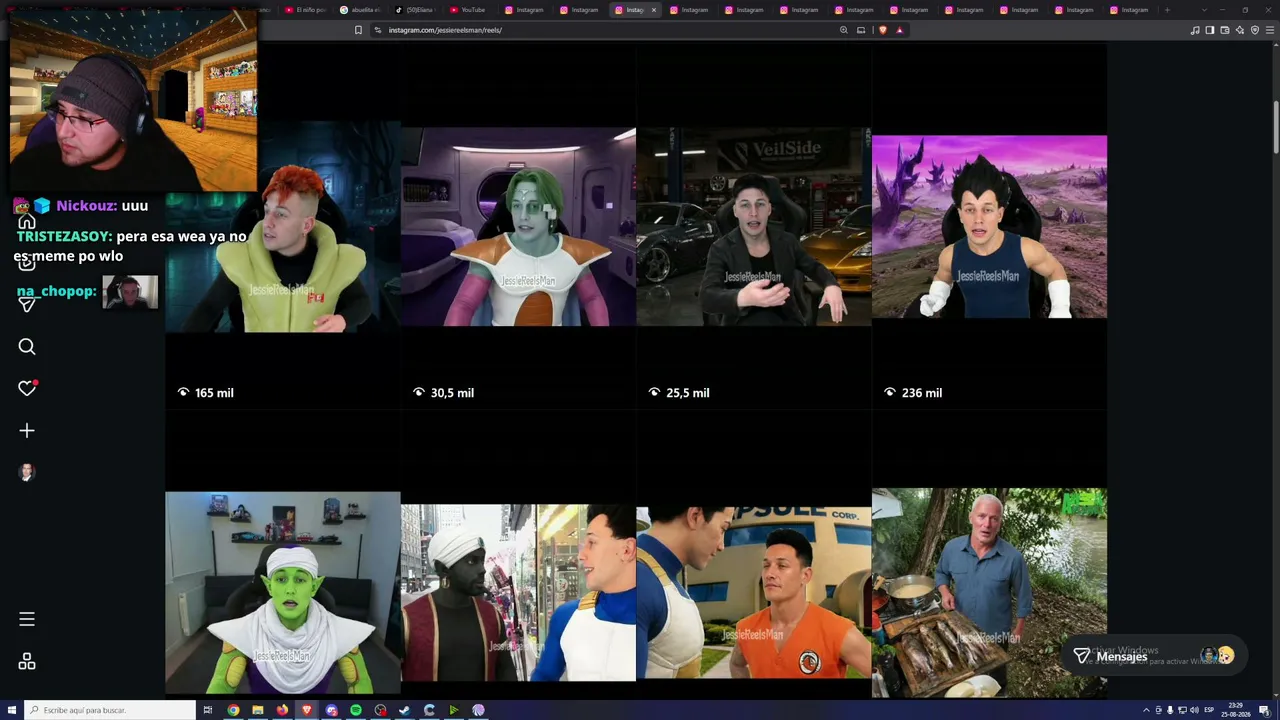Open Instagram notifications heart icon
Viewport: 1280px width, 720px height.
(27, 388)
